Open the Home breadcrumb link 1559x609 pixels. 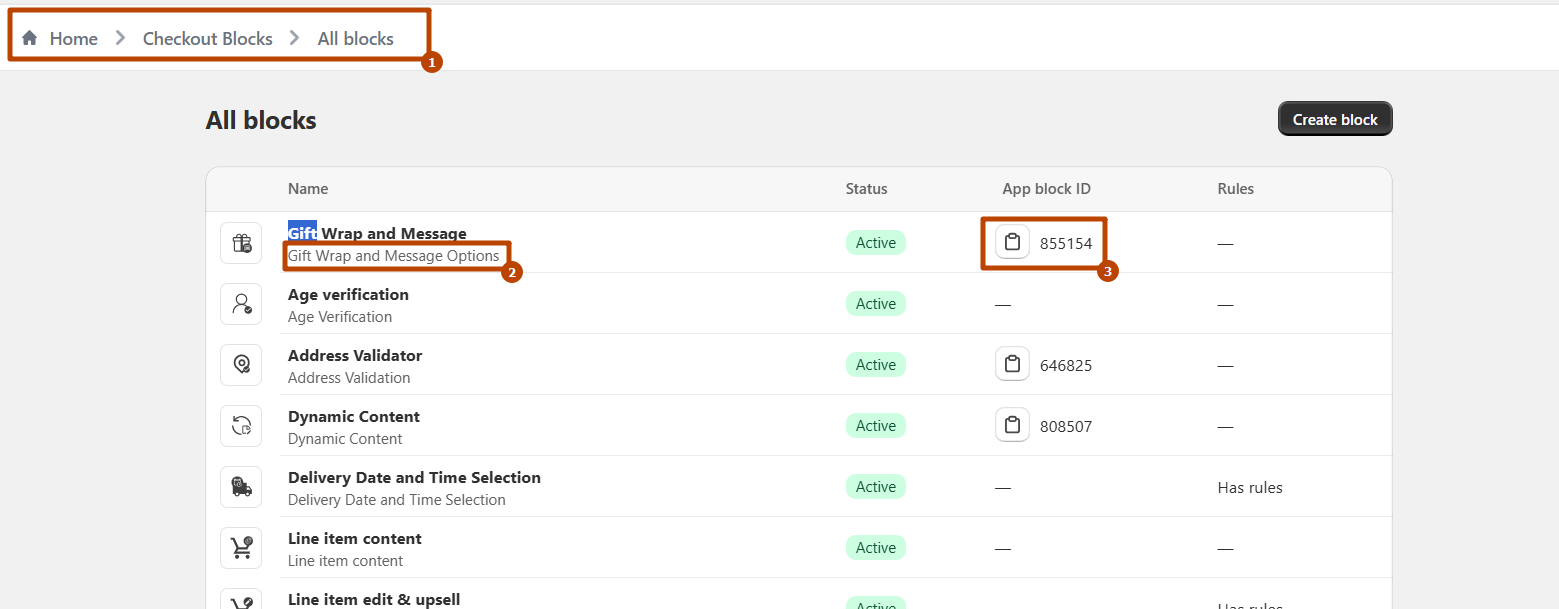coord(74,39)
